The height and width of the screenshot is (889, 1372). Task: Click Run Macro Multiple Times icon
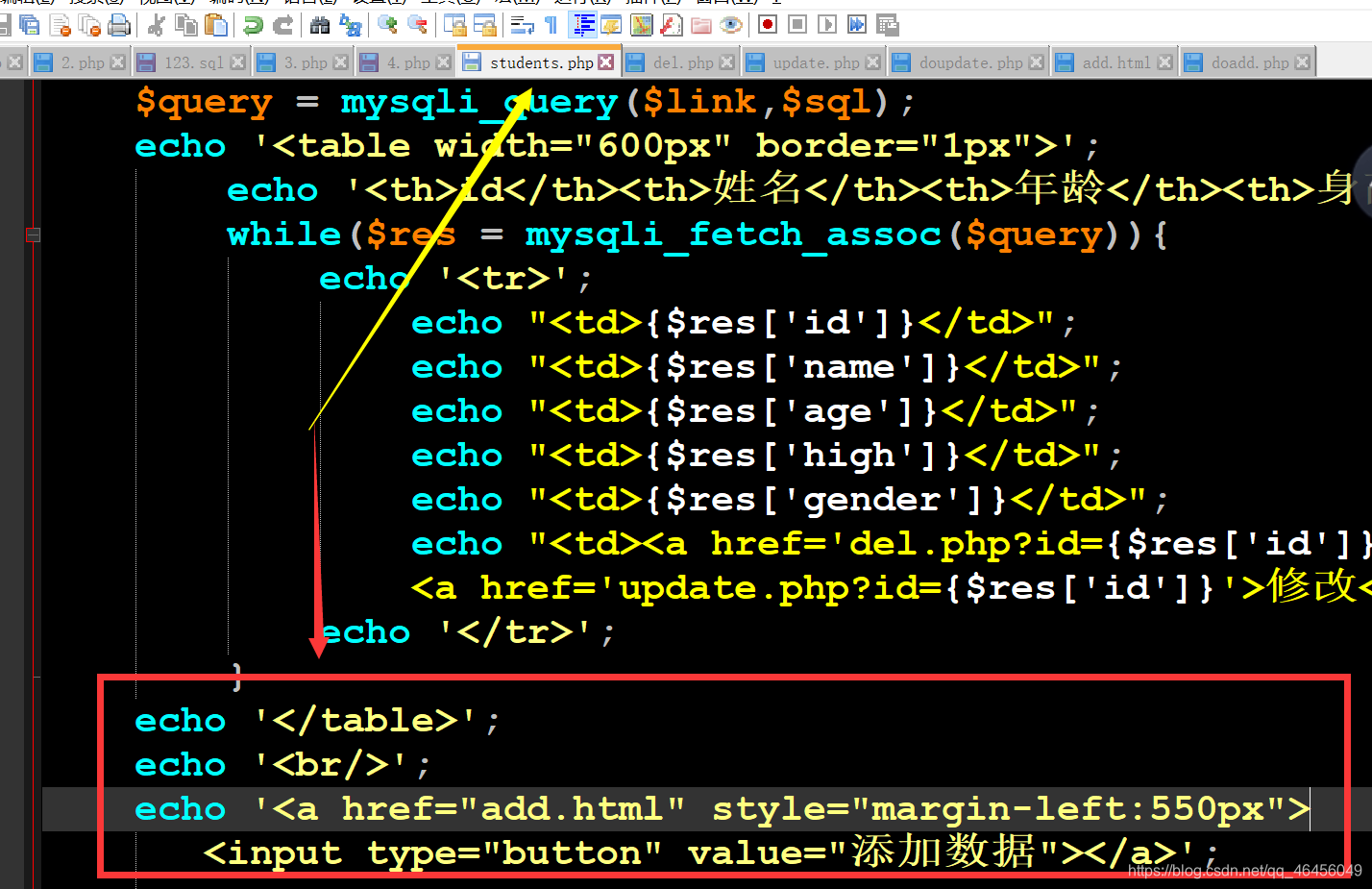tap(857, 25)
